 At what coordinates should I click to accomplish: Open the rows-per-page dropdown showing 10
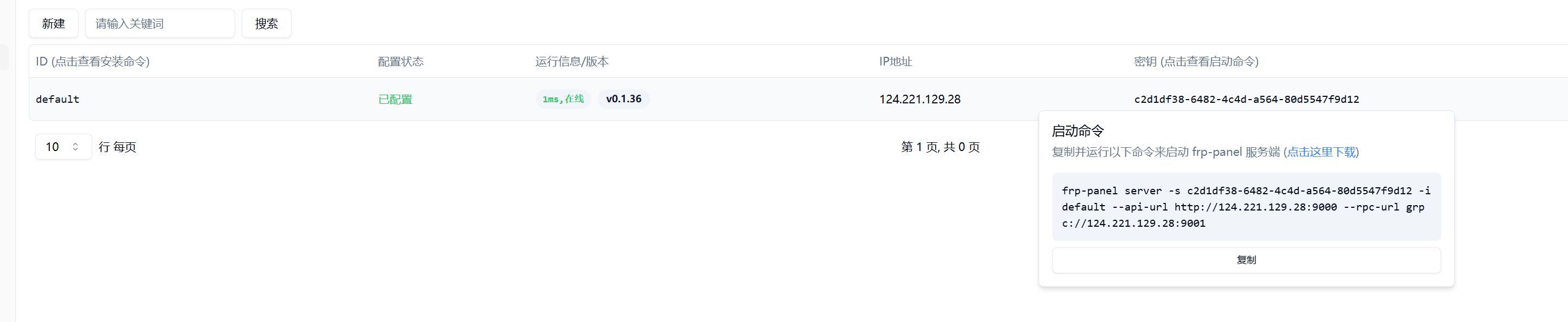click(x=63, y=147)
